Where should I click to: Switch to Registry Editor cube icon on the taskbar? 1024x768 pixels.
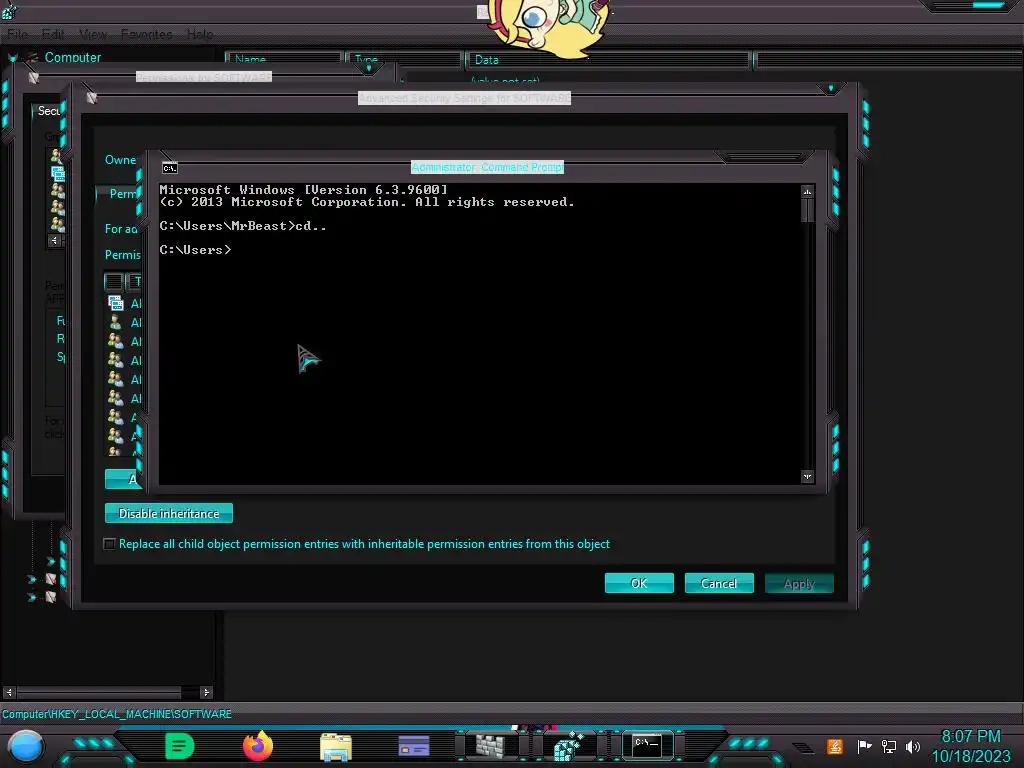(x=568, y=746)
